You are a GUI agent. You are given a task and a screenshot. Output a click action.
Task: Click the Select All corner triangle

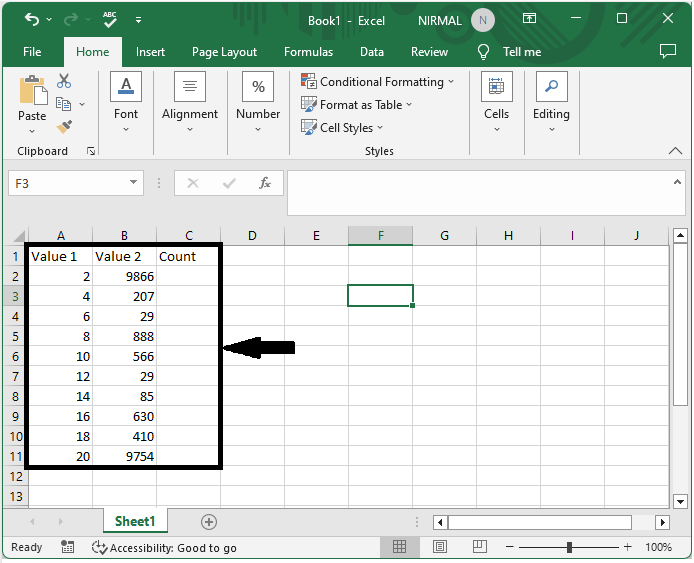[19, 235]
